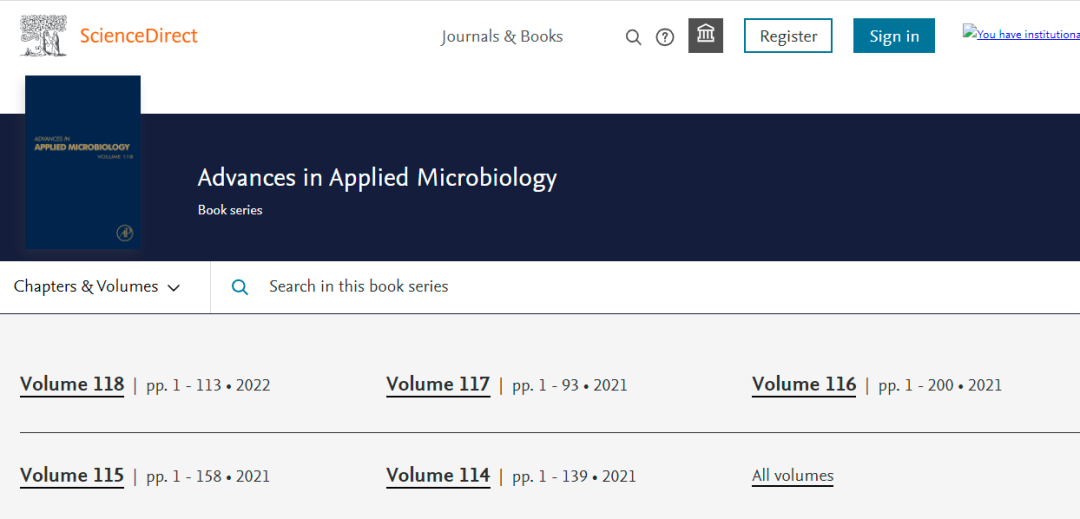Open the book cover thumbnail
This screenshot has width=1080, height=519.
(x=83, y=162)
